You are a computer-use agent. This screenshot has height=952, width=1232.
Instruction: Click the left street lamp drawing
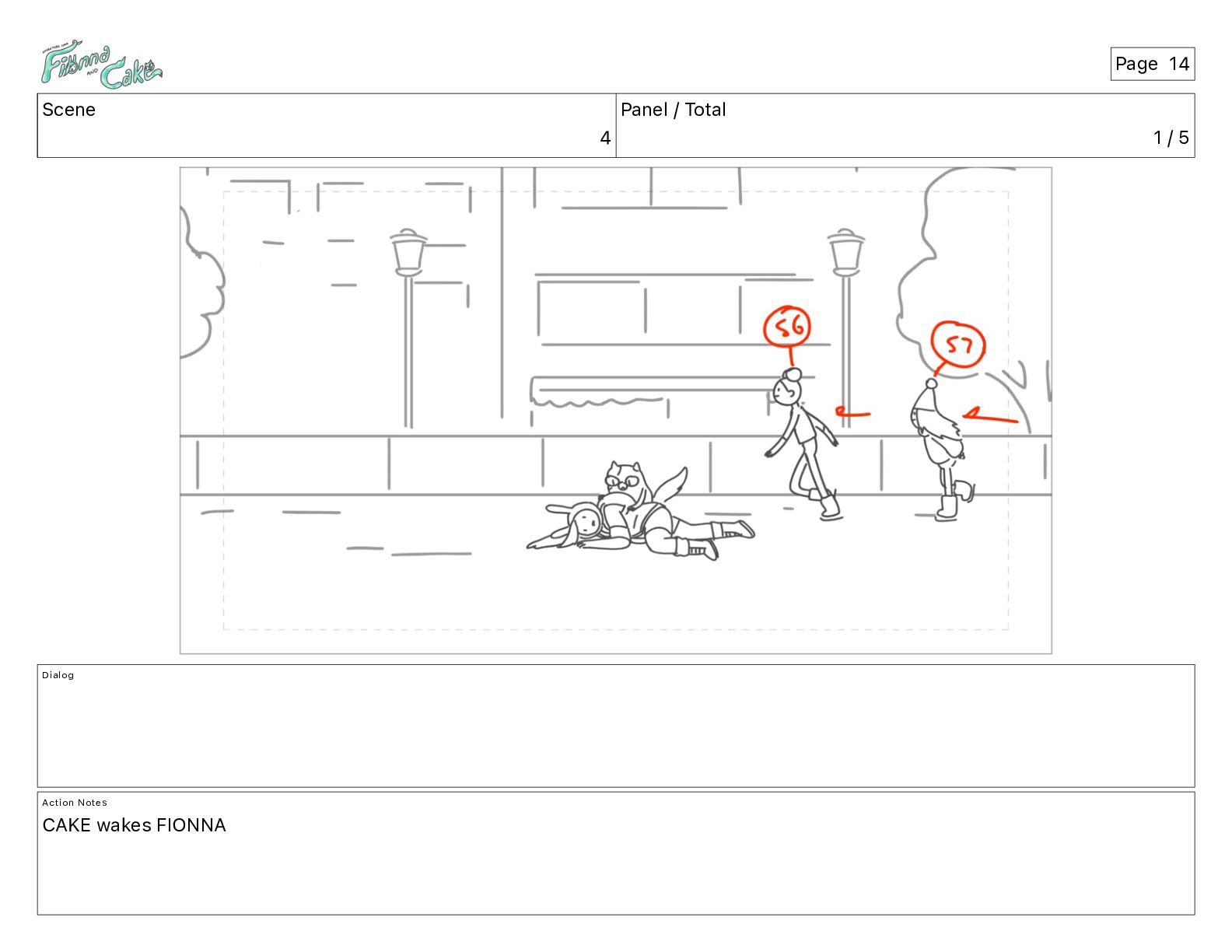point(408,327)
